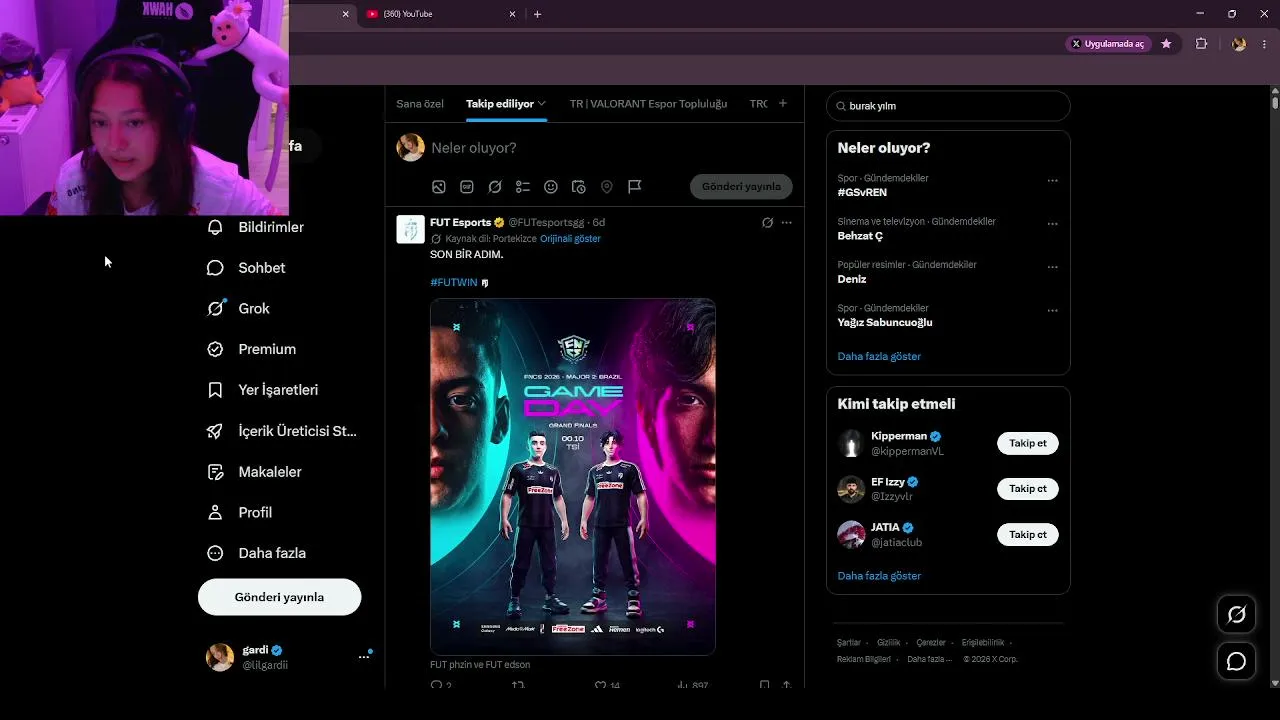Follow JATIA with Takip et

click(1027, 535)
